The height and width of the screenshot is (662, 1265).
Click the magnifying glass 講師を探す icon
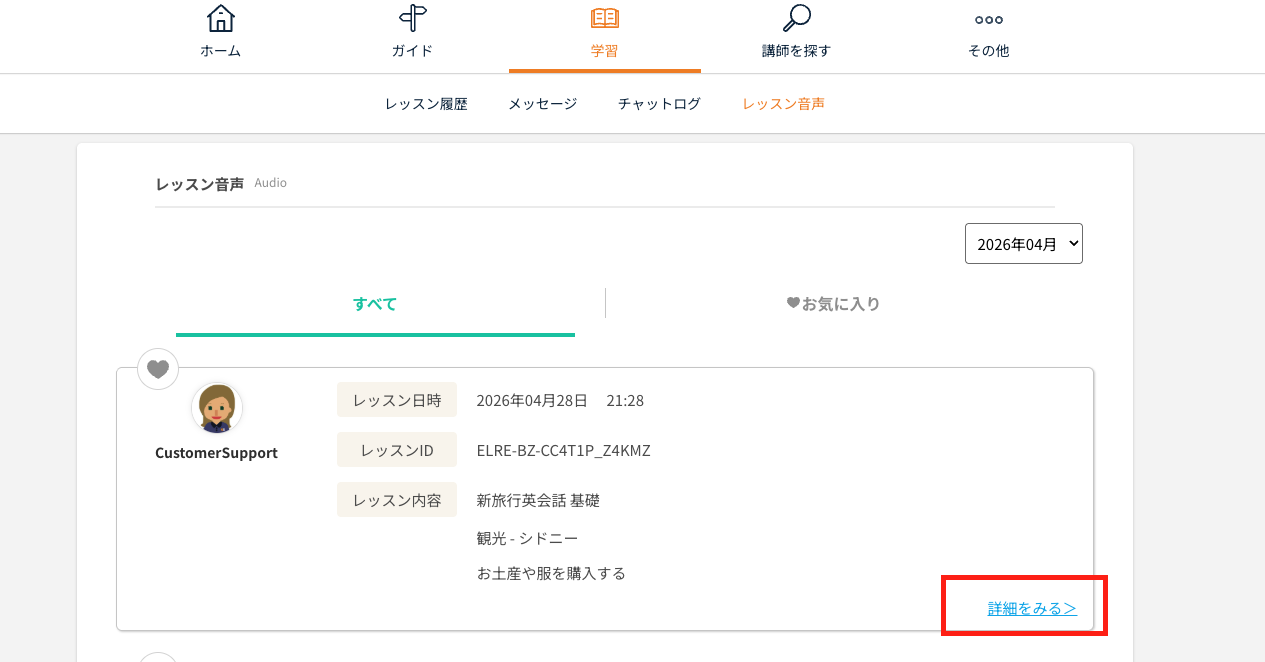tap(796, 19)
